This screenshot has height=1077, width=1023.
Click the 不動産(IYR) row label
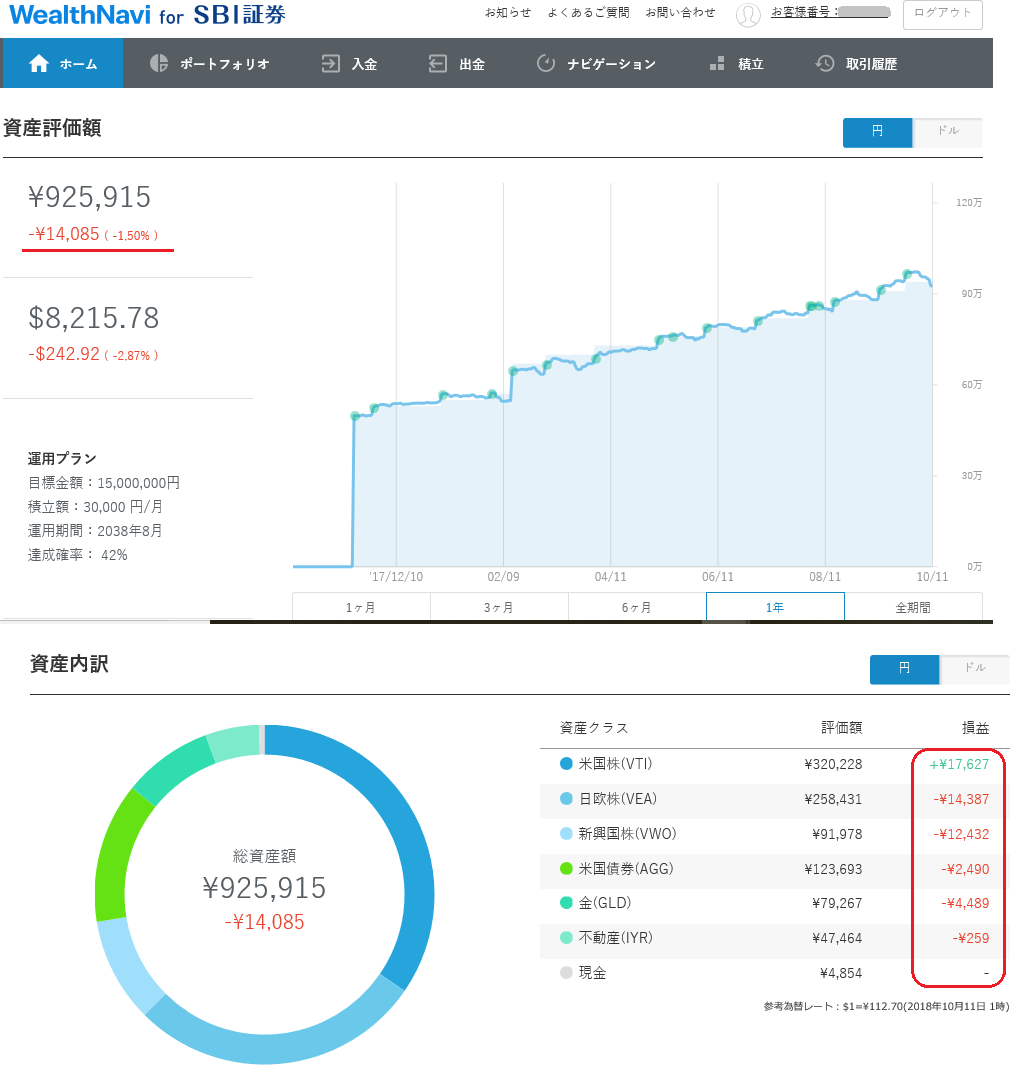coord(616,938)
